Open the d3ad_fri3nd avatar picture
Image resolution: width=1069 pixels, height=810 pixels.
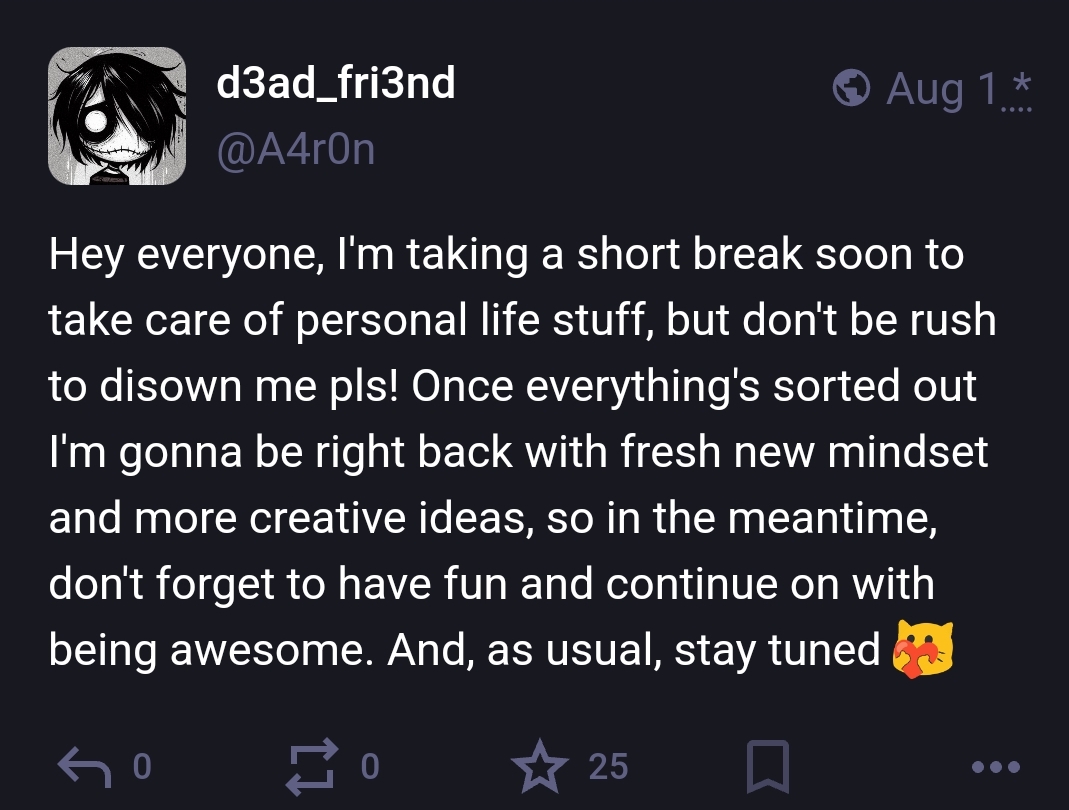coord(117,116)
